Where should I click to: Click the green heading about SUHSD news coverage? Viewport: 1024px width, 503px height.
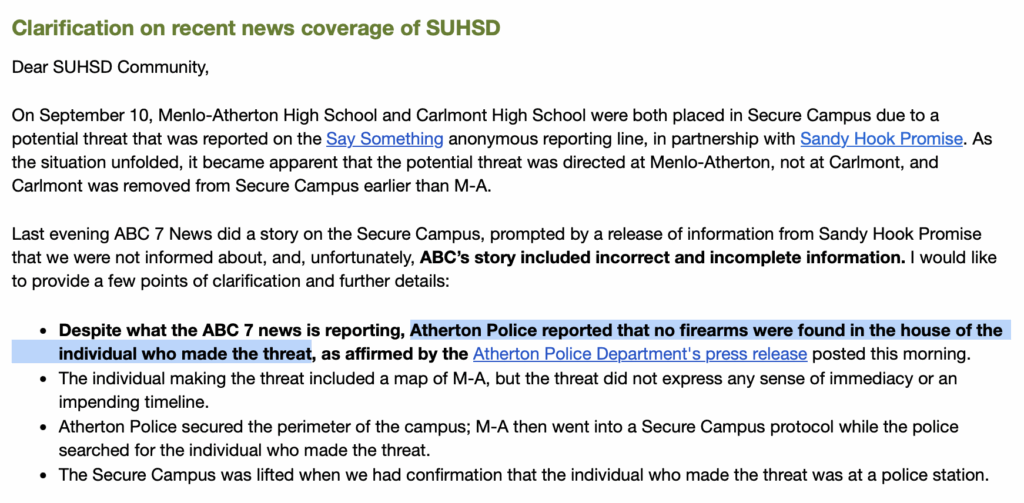(x=256, y=28)
